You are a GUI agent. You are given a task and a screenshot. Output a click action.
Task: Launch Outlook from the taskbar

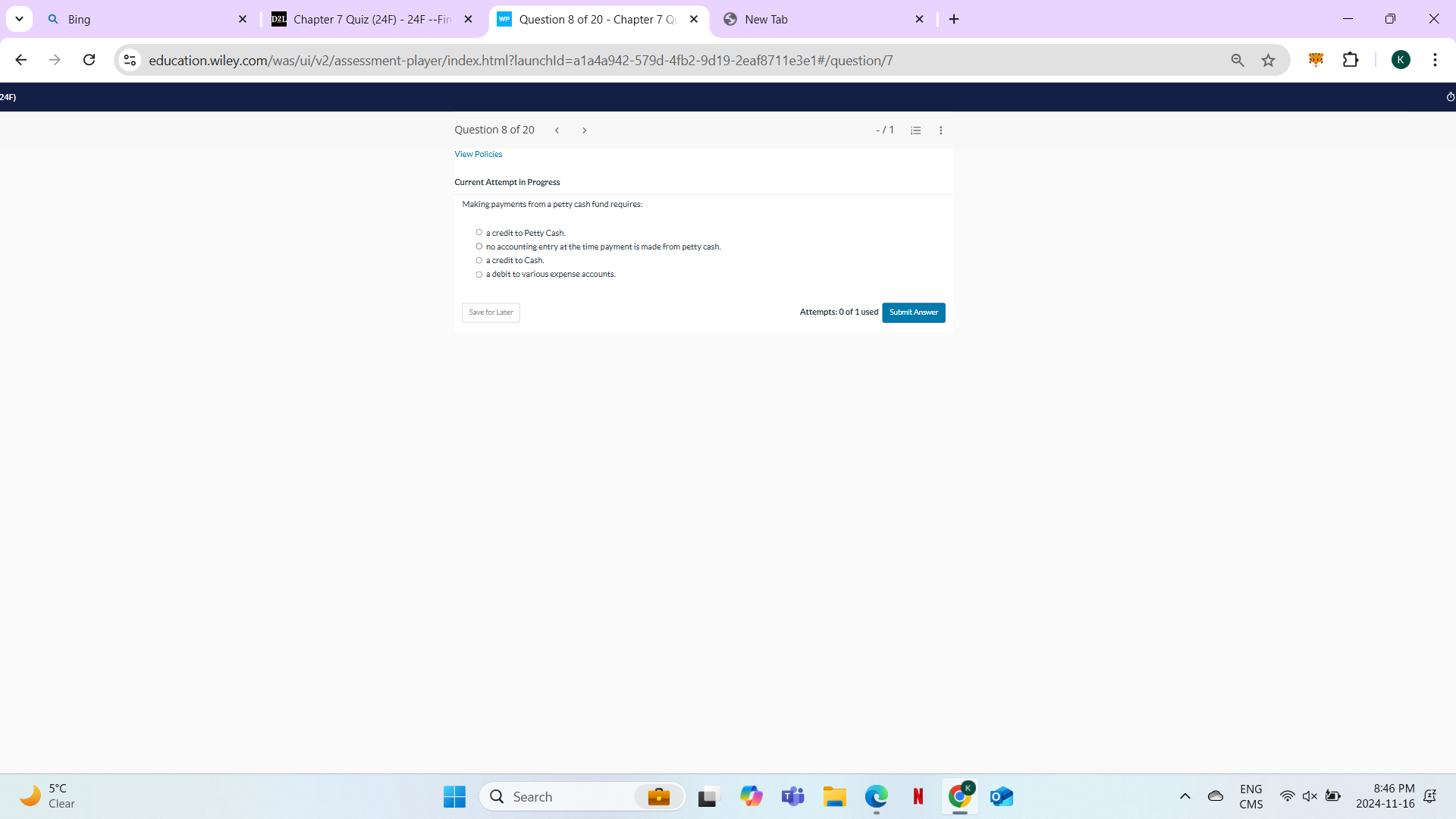1002,796
